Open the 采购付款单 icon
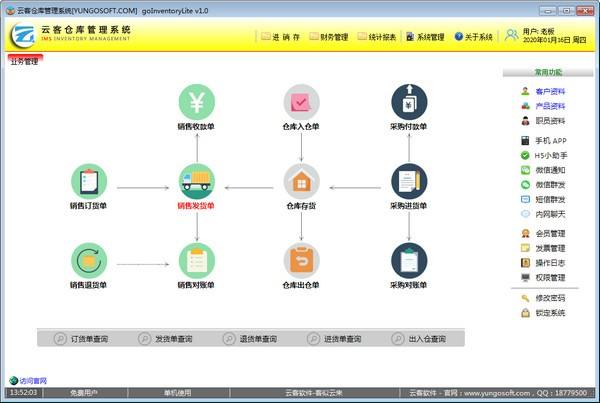This screenshot has height=403, width=600. coord(408,102)
